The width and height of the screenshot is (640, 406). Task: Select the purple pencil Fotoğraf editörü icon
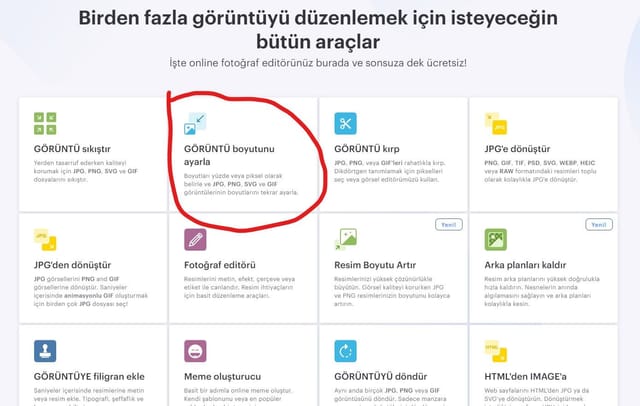pos(195,240)
